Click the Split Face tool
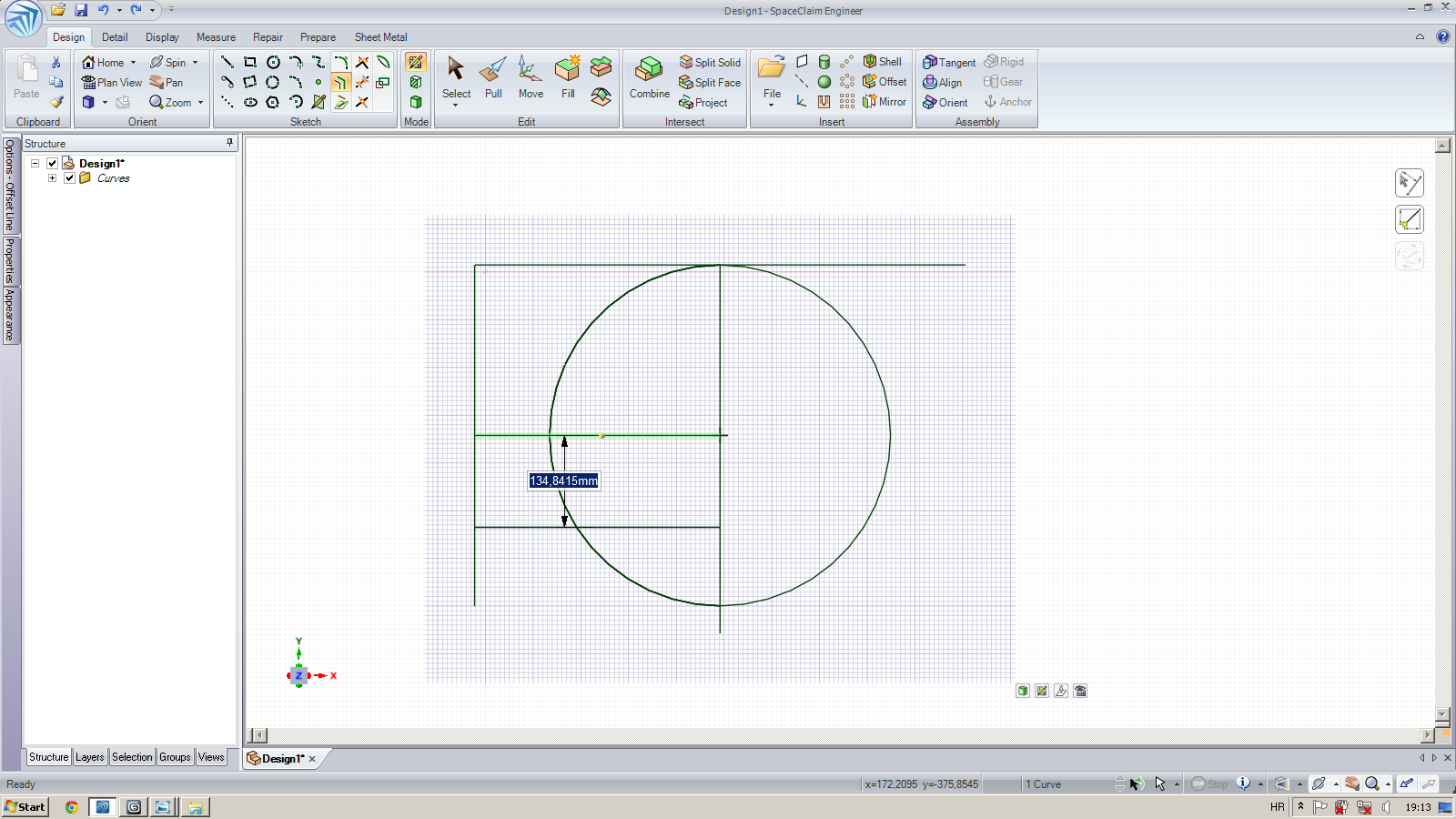 coord(710,82)
